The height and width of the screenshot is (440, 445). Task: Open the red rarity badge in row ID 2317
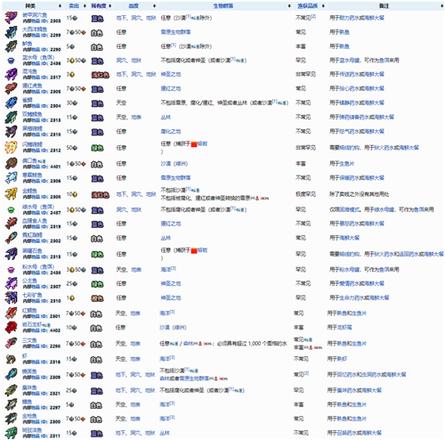100,75
